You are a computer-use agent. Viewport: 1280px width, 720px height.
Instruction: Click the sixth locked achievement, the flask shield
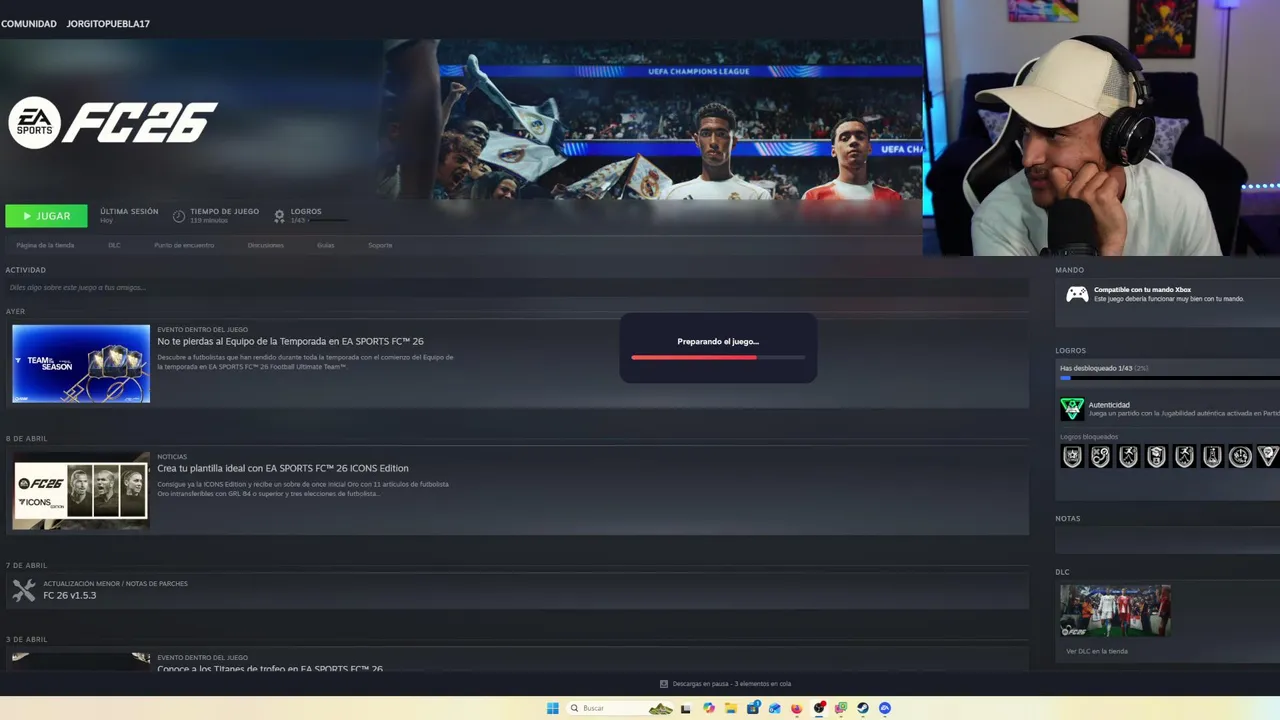coord(1212,457)
